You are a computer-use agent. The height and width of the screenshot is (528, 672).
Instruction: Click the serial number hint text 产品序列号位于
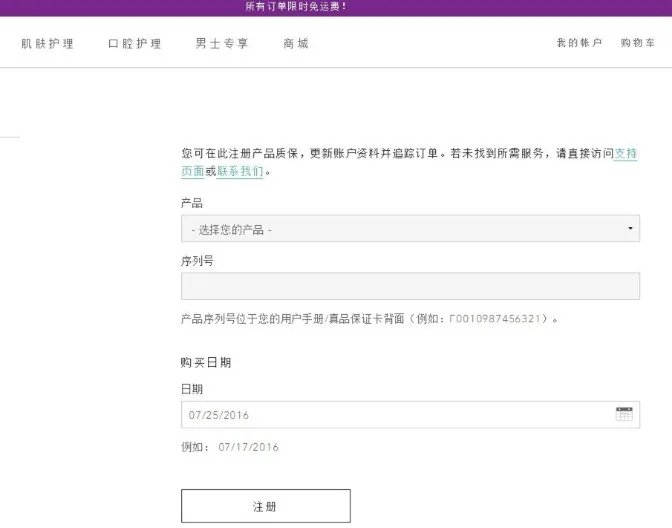pyautogui.click(x=369, y=319)
